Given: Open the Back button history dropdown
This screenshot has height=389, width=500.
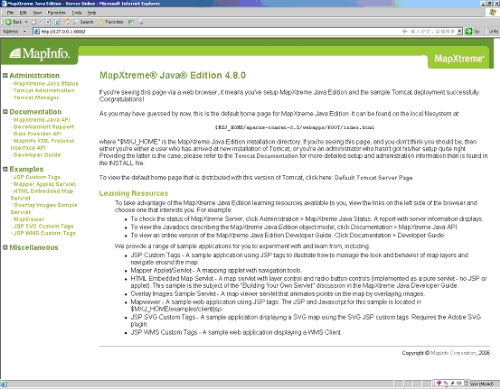Looking at the screenshot, I should 26,22.
